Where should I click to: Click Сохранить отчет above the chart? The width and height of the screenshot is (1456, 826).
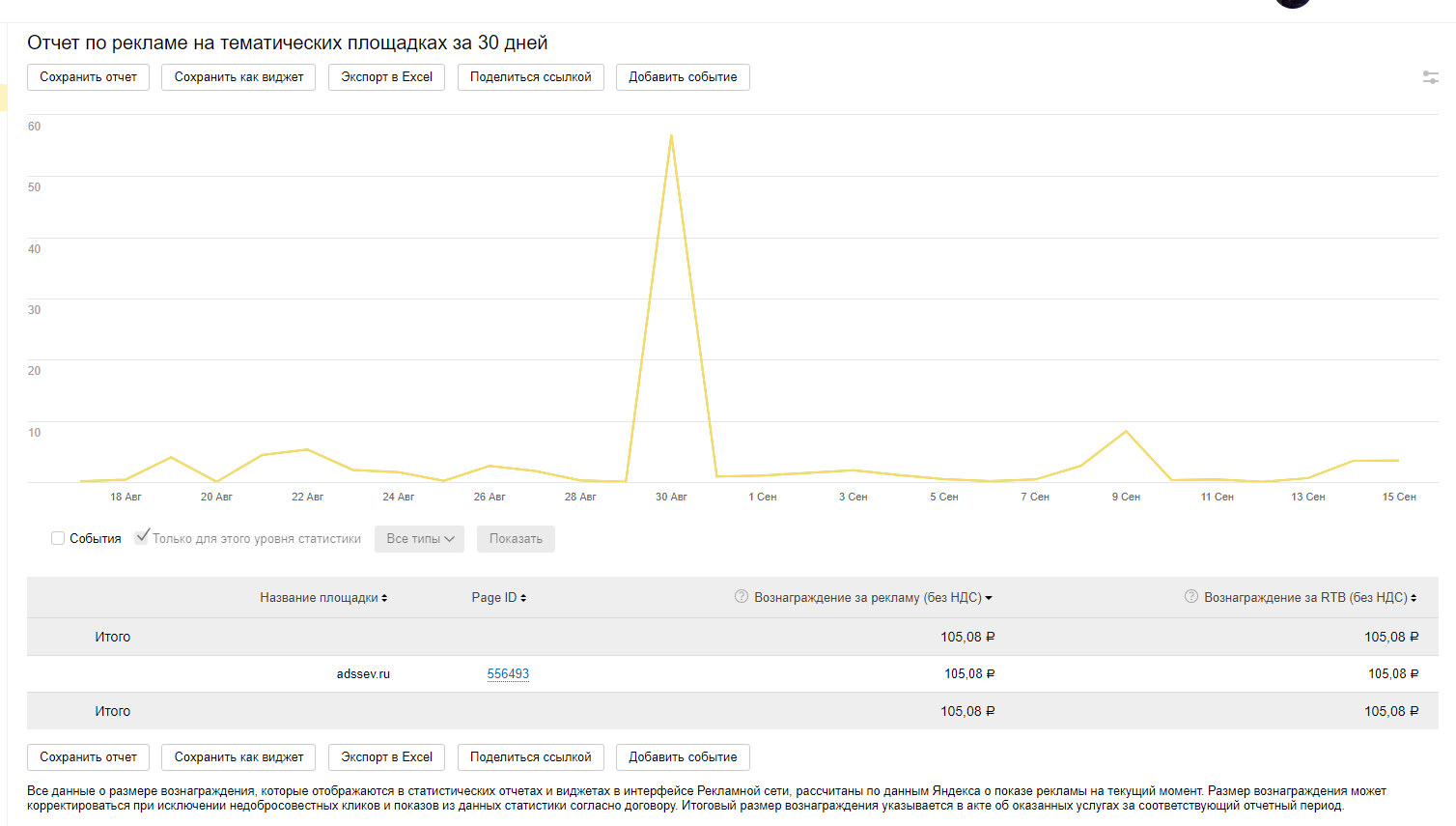click(x=88, y=77)
